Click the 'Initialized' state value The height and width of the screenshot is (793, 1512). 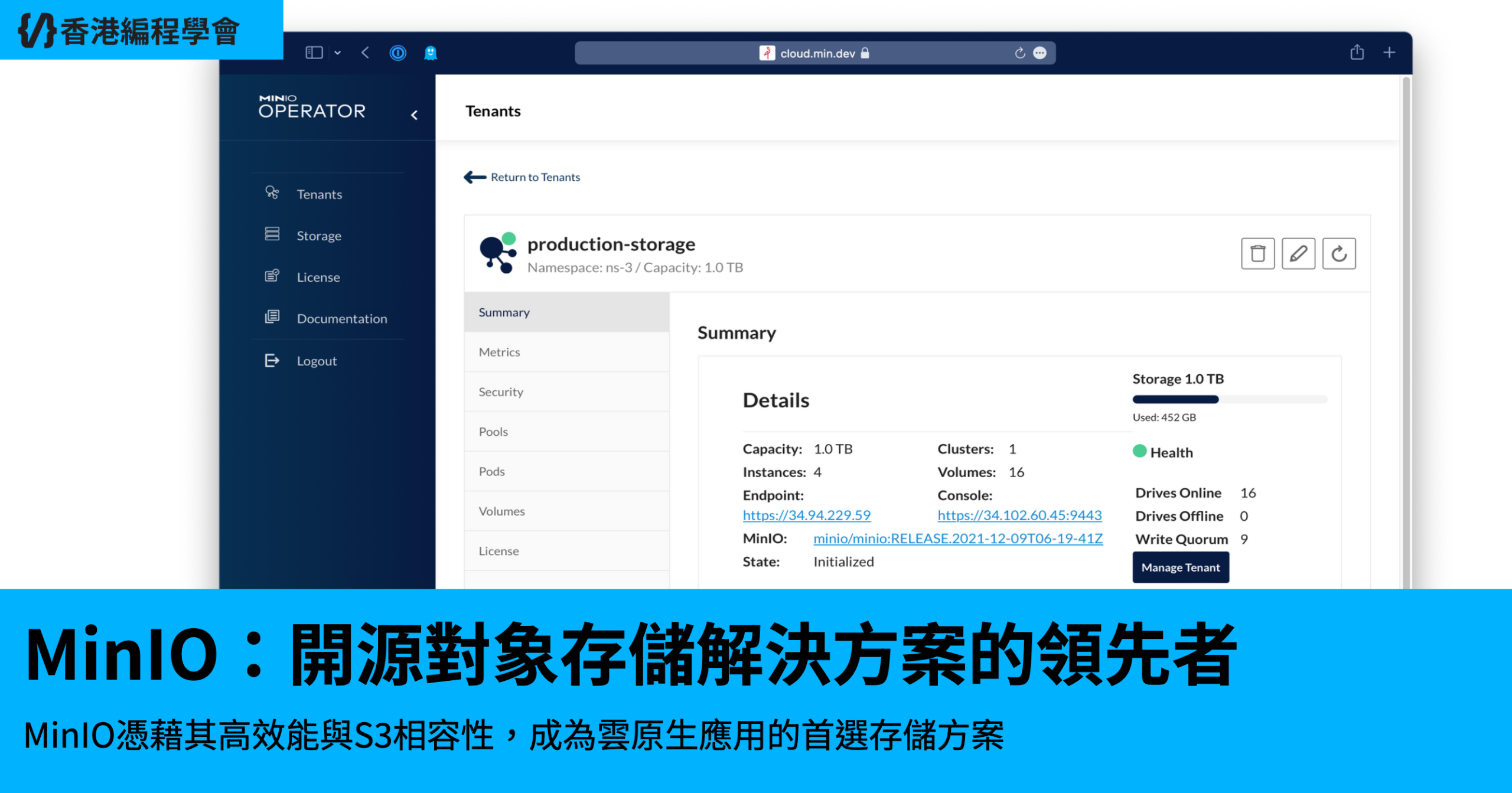843,562
